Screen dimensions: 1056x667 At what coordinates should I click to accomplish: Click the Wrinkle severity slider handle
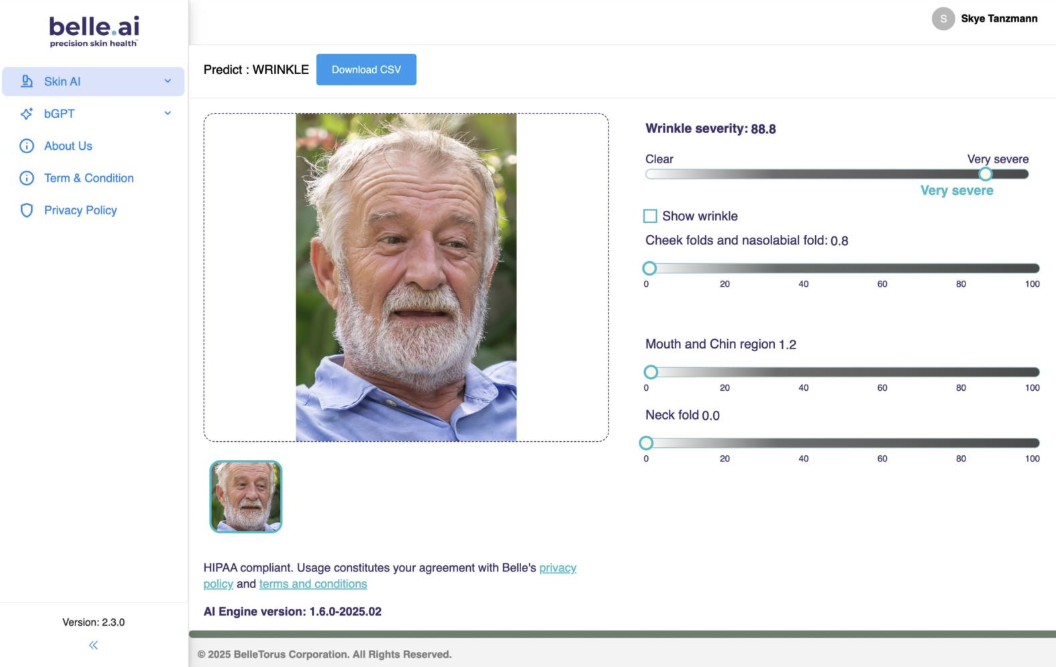(985, 174)
